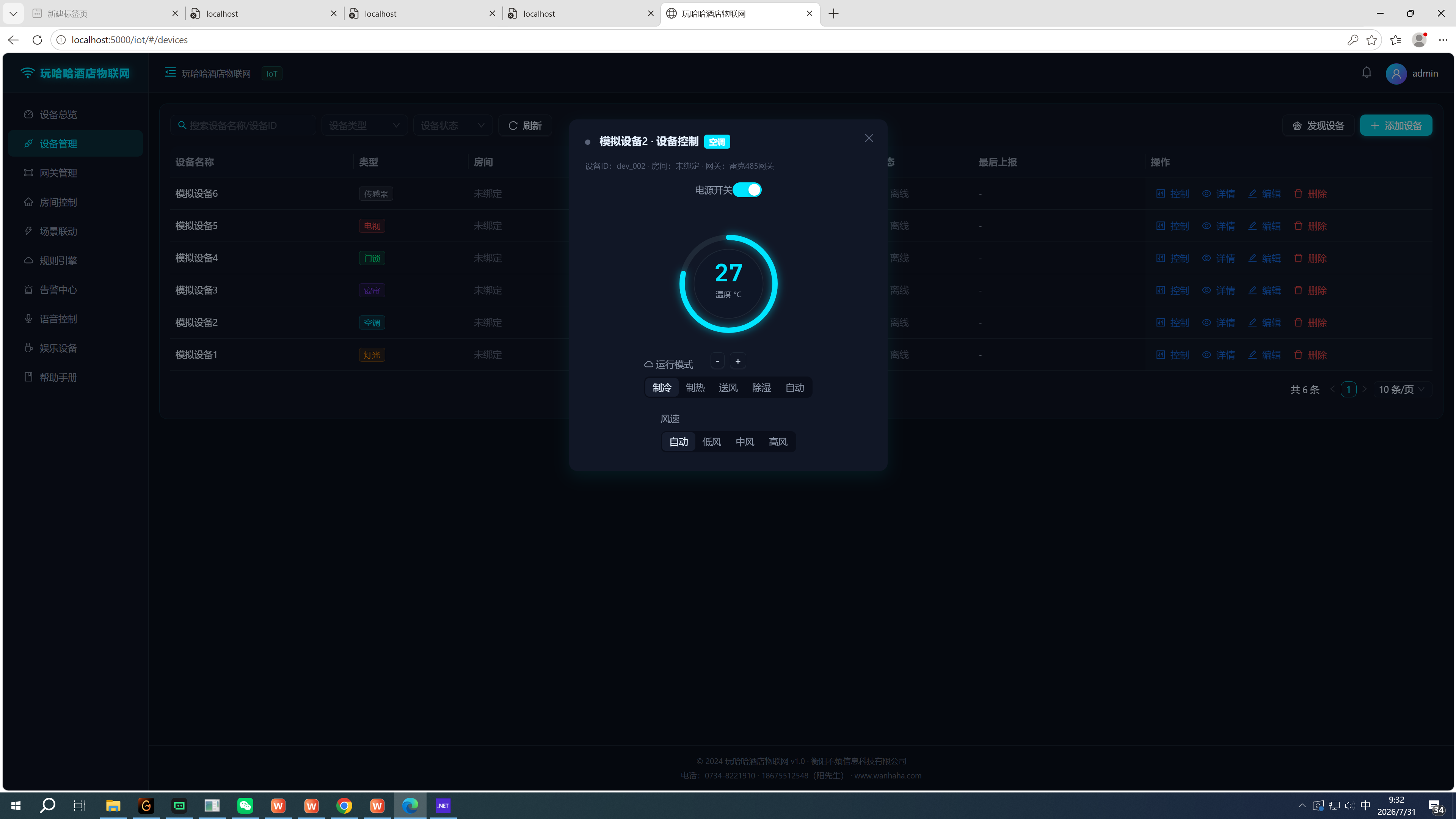Image resolution: width=1456 pixels, height=819 pixels.
Task: Open the browser favorites list icon
Action: pos(1395,39)
